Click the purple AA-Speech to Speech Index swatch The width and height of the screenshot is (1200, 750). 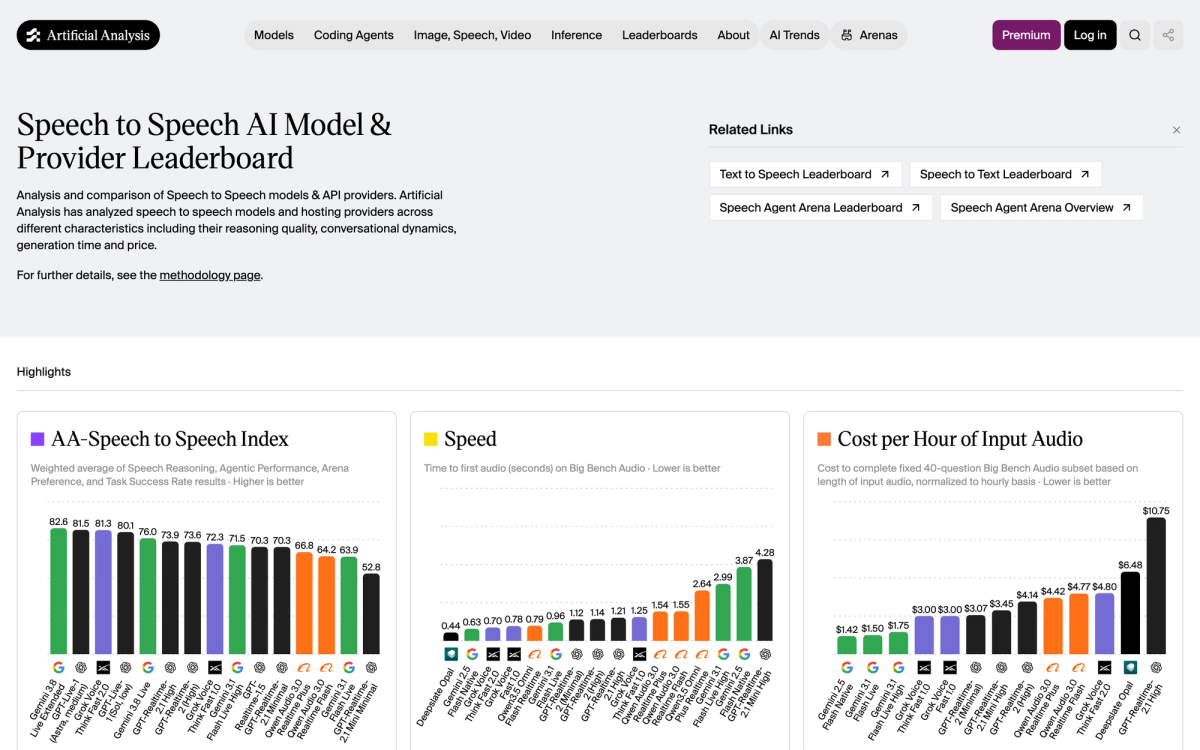coord(38,439)
